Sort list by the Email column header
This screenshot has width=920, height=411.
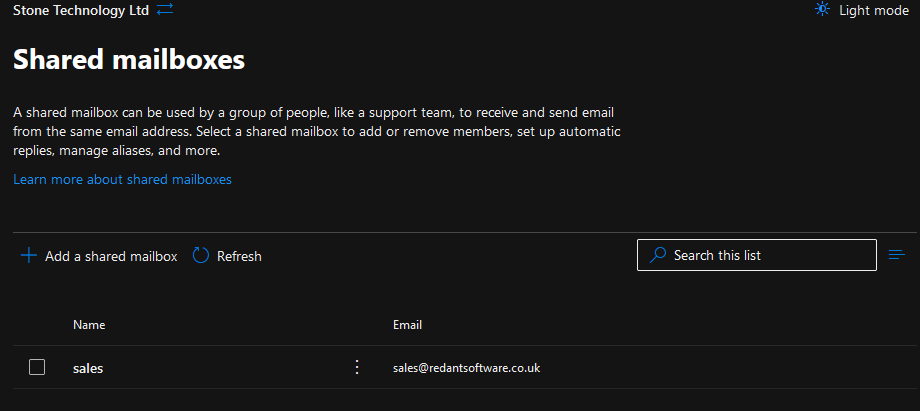pos(407,325)
